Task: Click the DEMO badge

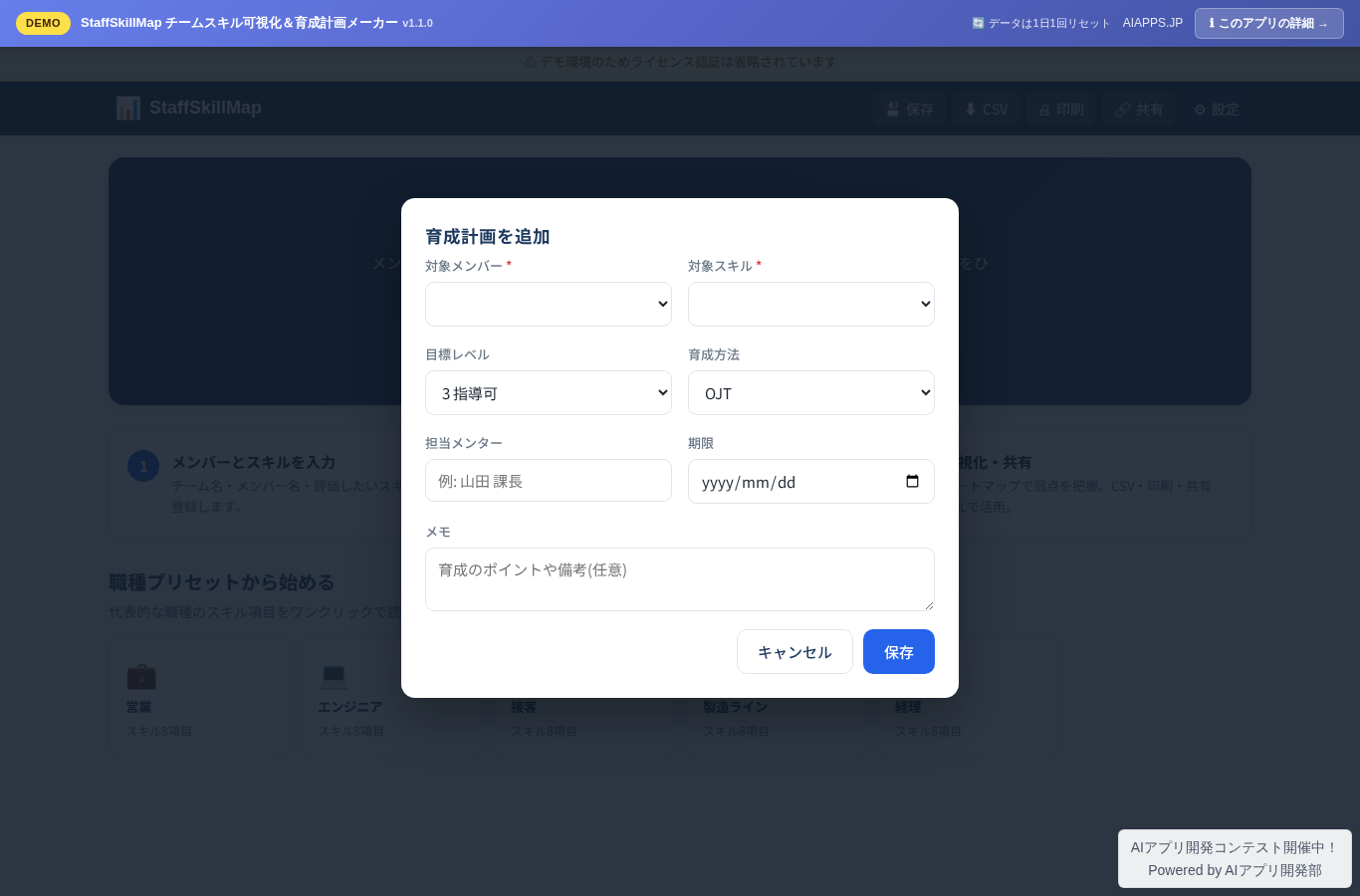Action: [43, 23]
